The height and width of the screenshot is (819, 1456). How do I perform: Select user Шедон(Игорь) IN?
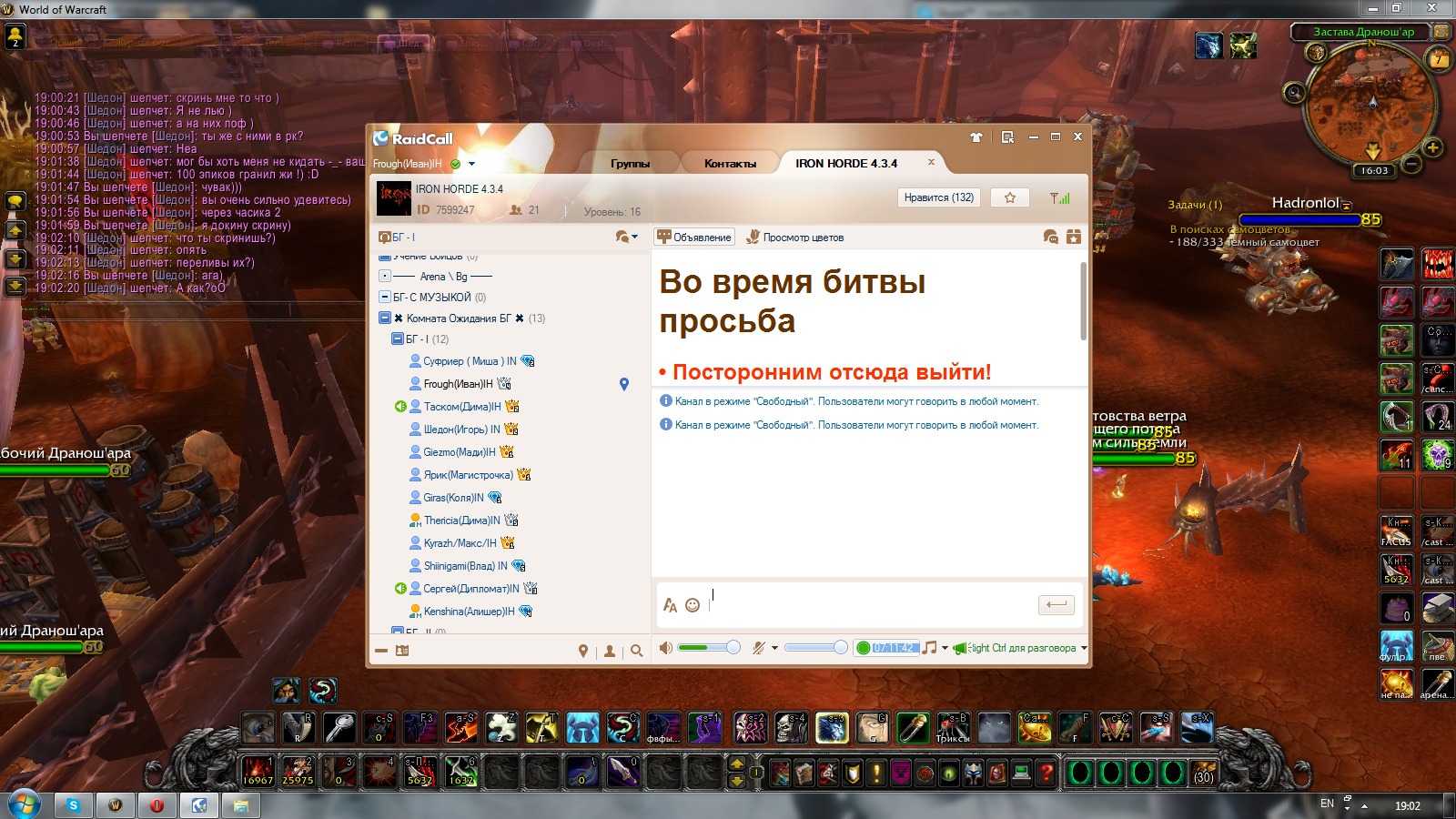pos(461,430)
